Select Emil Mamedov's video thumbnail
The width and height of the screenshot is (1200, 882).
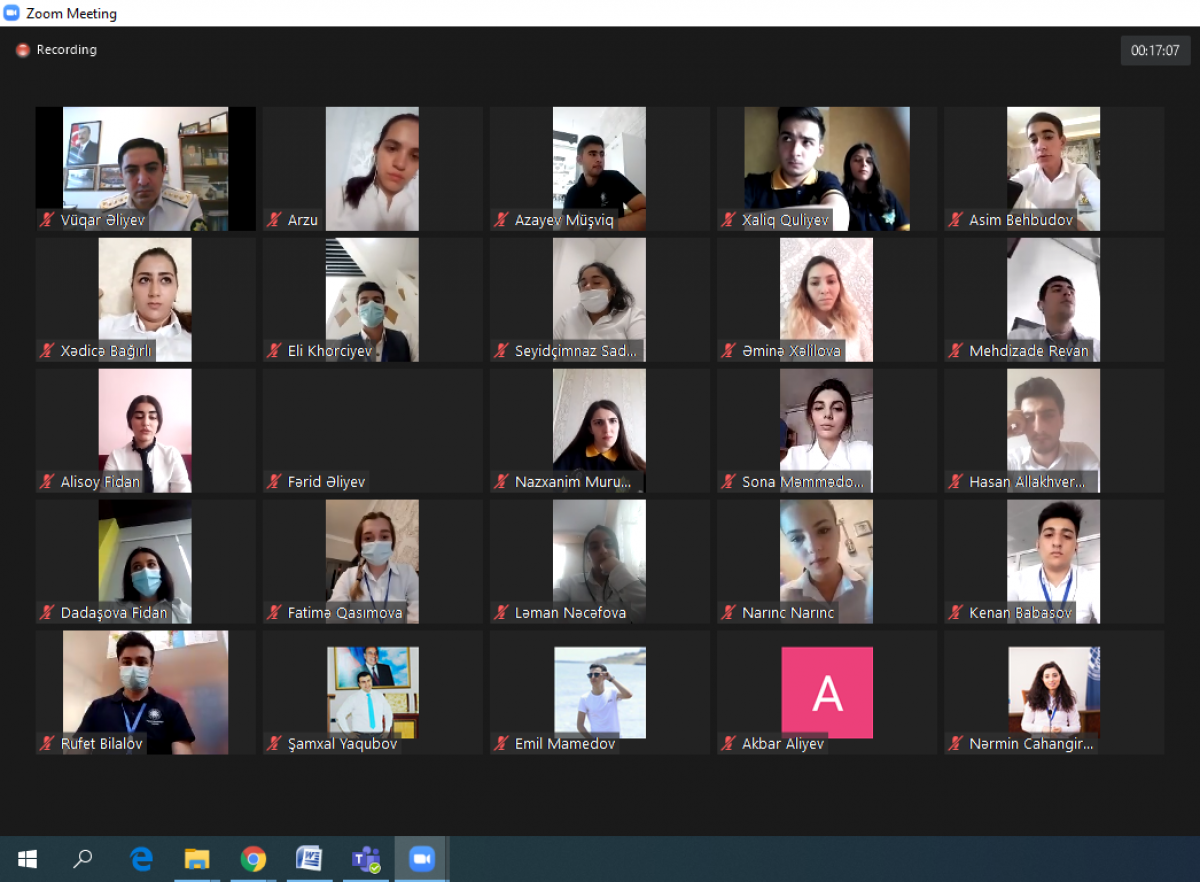tap(599, 692)
